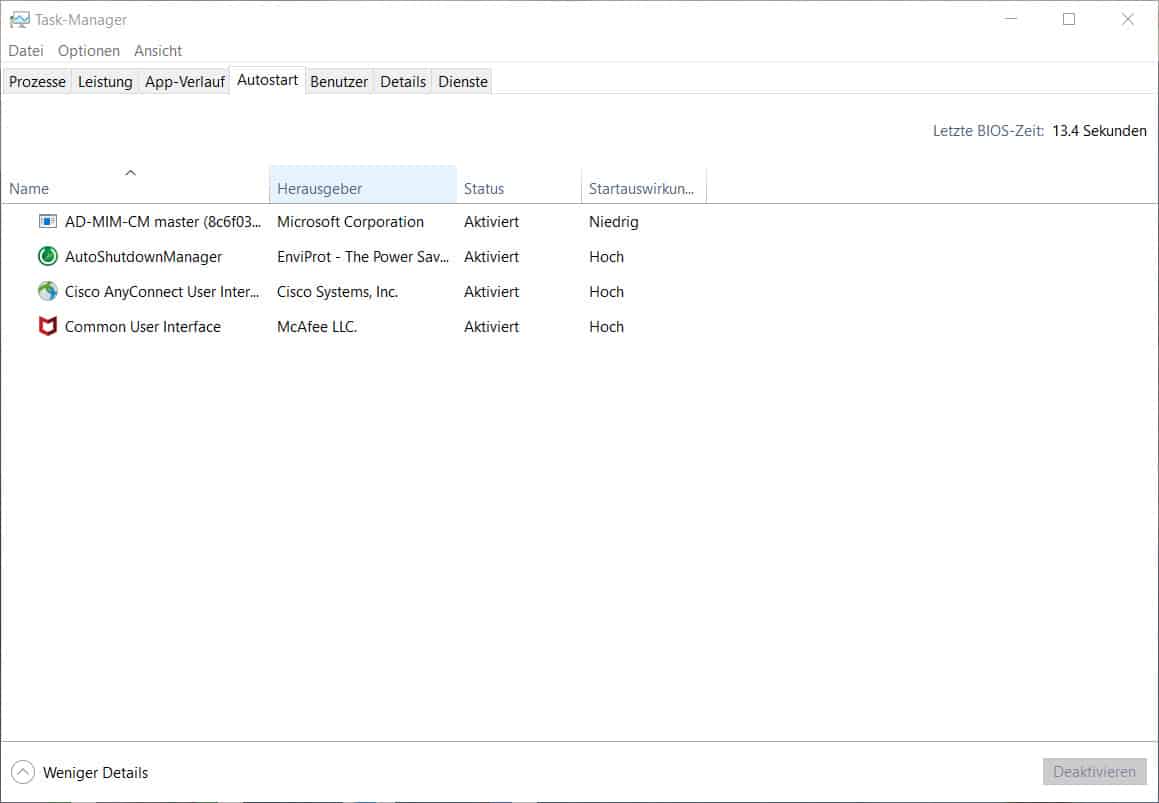
Task: Close the Task-Manager window
Action: click(1127, 19)
